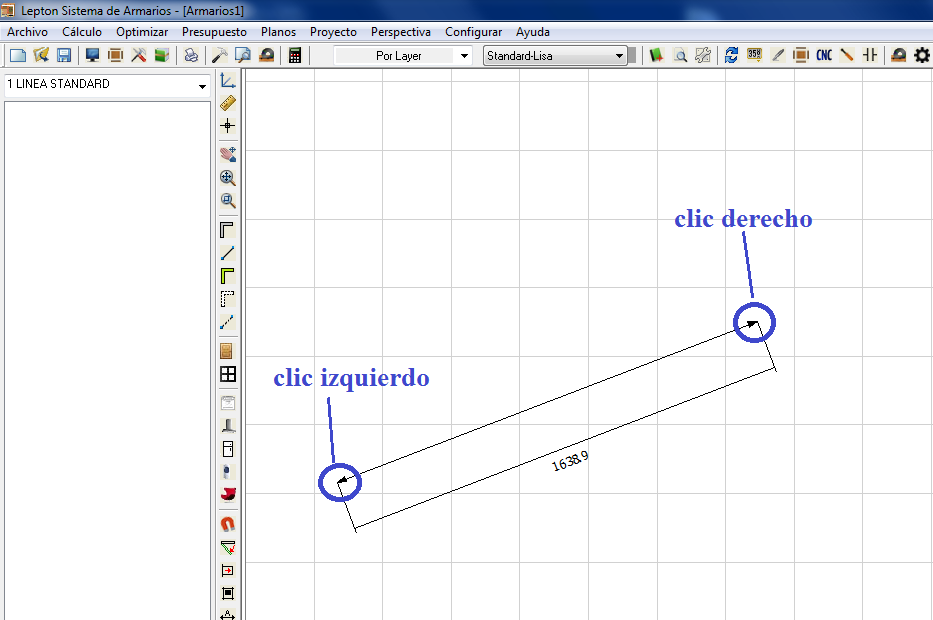
Task: Click the green triangle check tool
Action: pos(228,547)
